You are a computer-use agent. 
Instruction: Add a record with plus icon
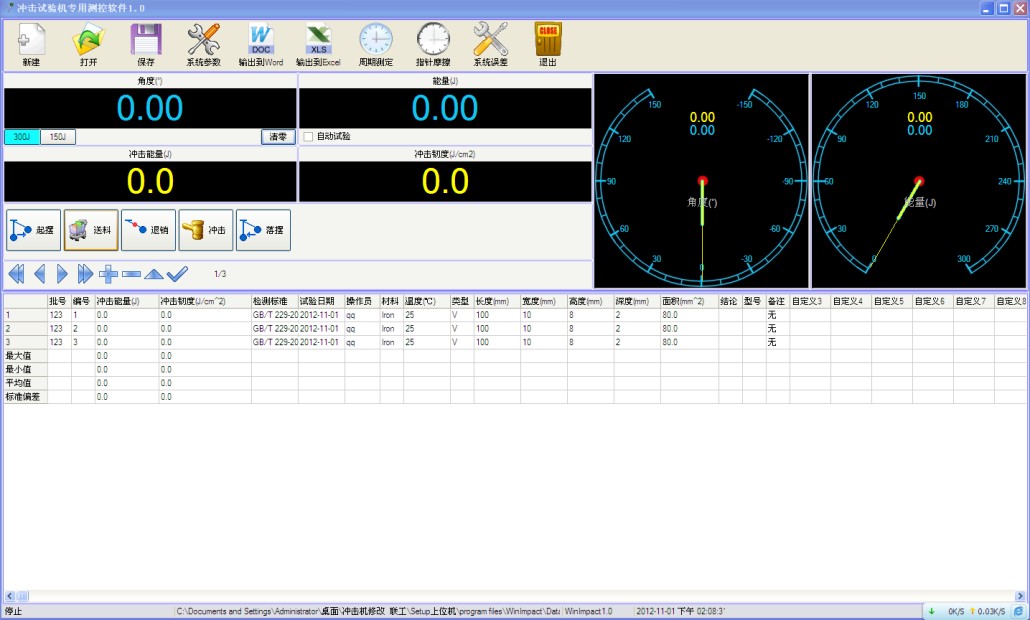pos(109,273)
